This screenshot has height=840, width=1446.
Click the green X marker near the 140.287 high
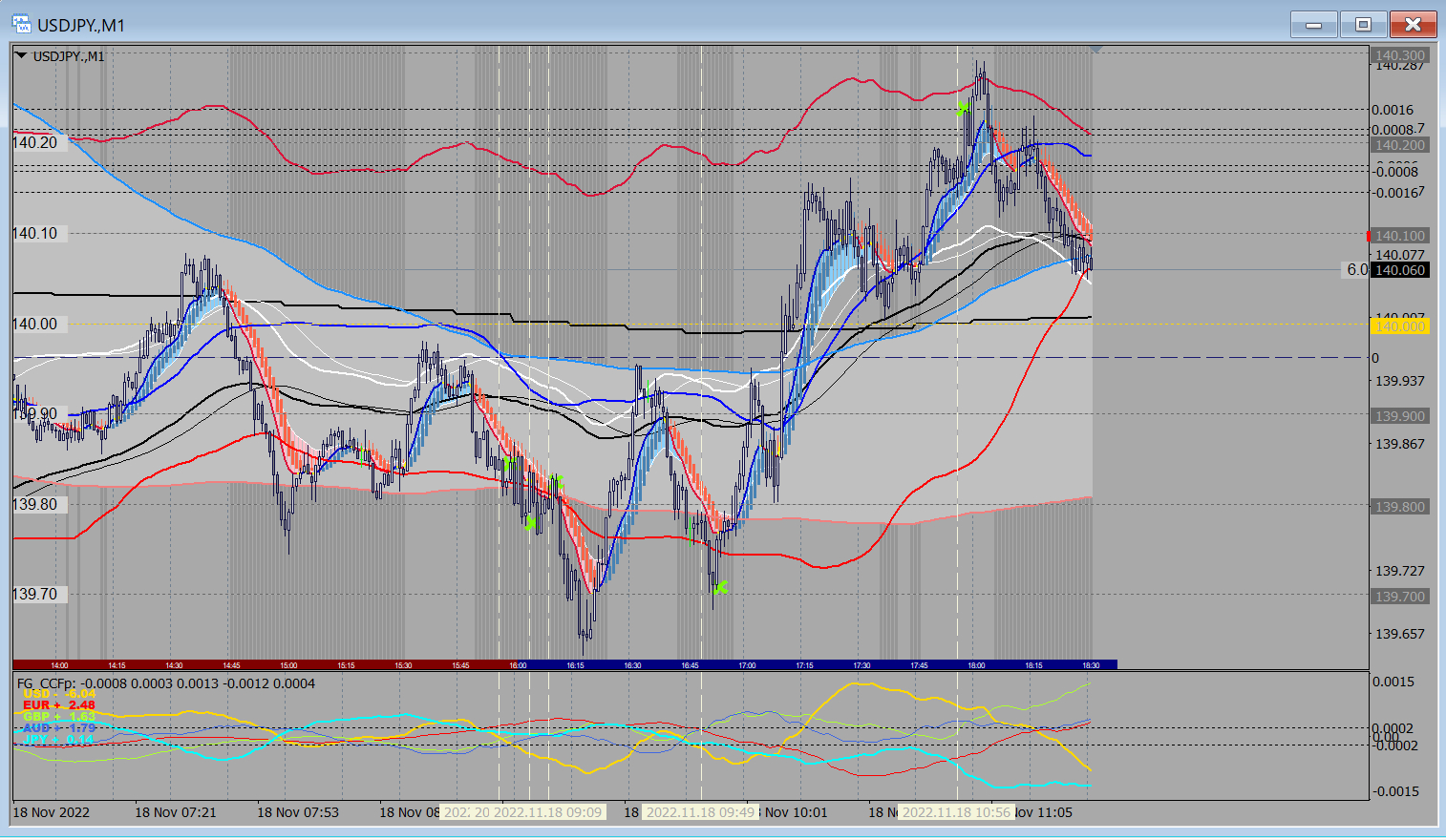coord(963,109)
